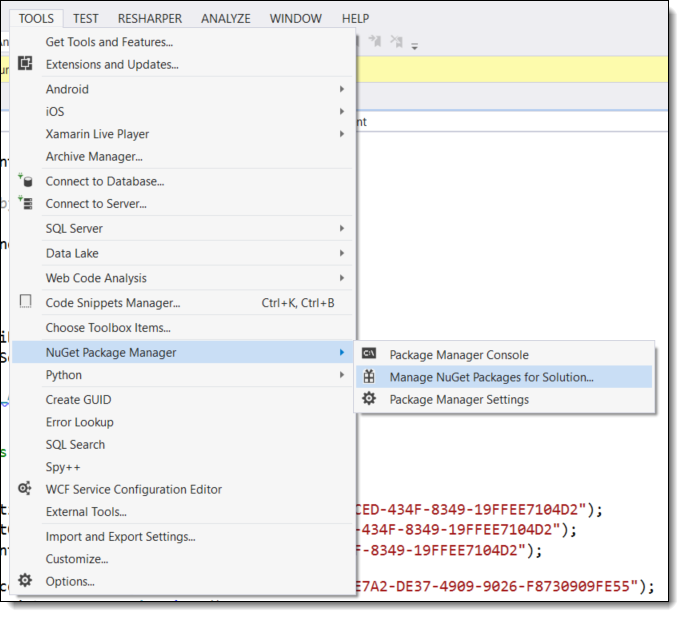Click the Connect to Database icon
Screen dimensions: 684x617
[25, 180]
